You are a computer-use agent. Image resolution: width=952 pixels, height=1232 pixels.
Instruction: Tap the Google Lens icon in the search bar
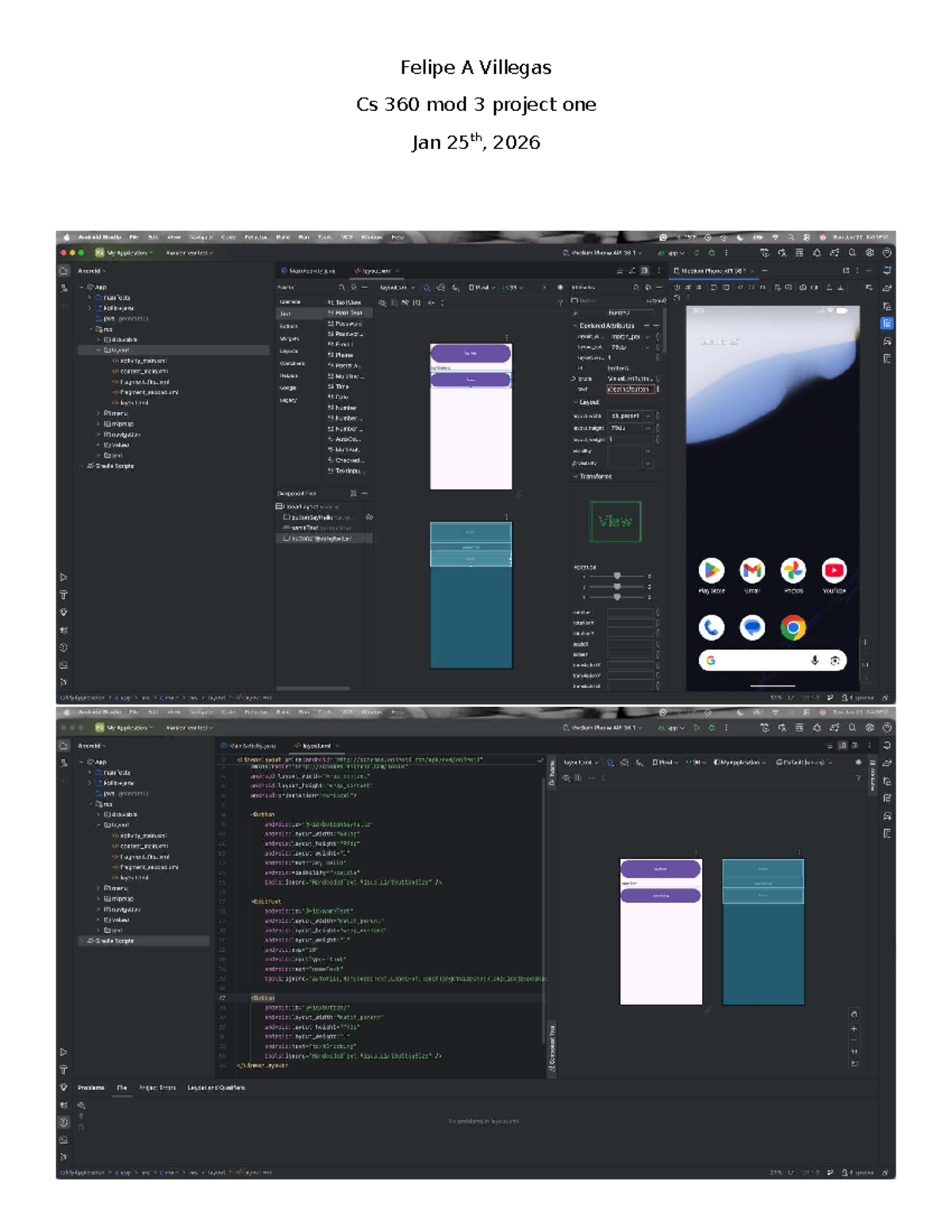pyautogui.click(x=835, y=661)
